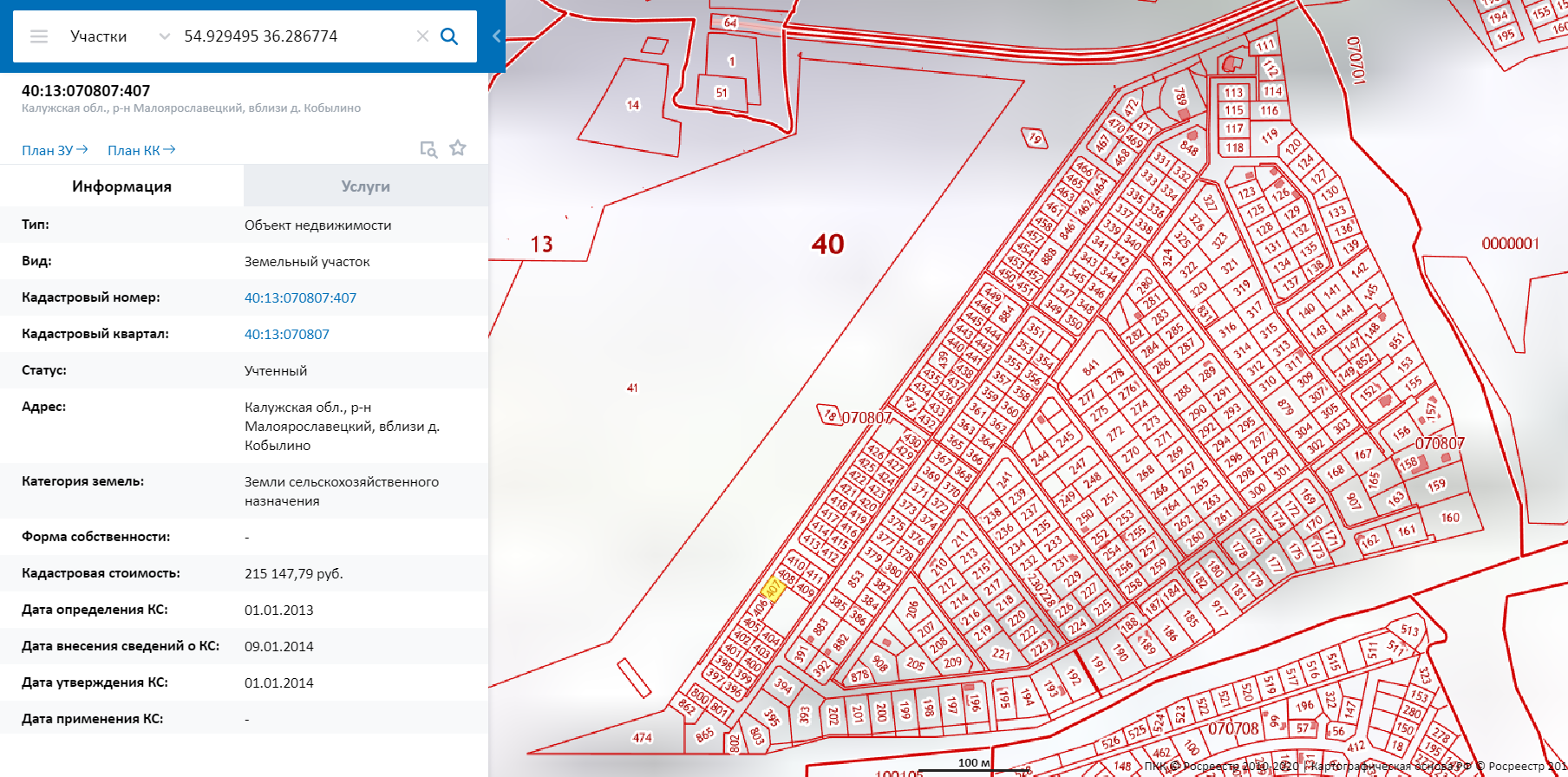This screenshot has width=1568, height=777.
Task: Run search with the magnifier icon
Action: click(x=449, y=36)
